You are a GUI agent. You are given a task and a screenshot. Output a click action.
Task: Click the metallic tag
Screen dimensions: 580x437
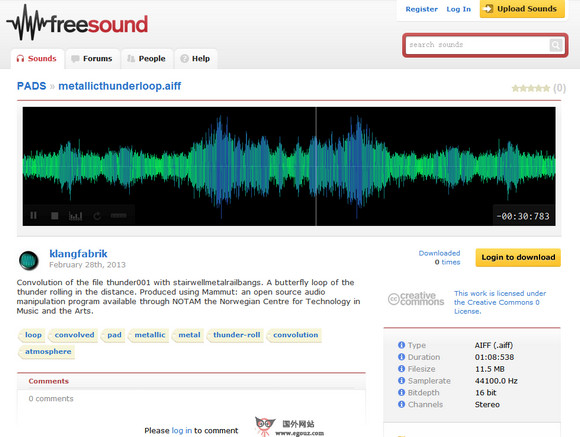click(x=149, y=335)
